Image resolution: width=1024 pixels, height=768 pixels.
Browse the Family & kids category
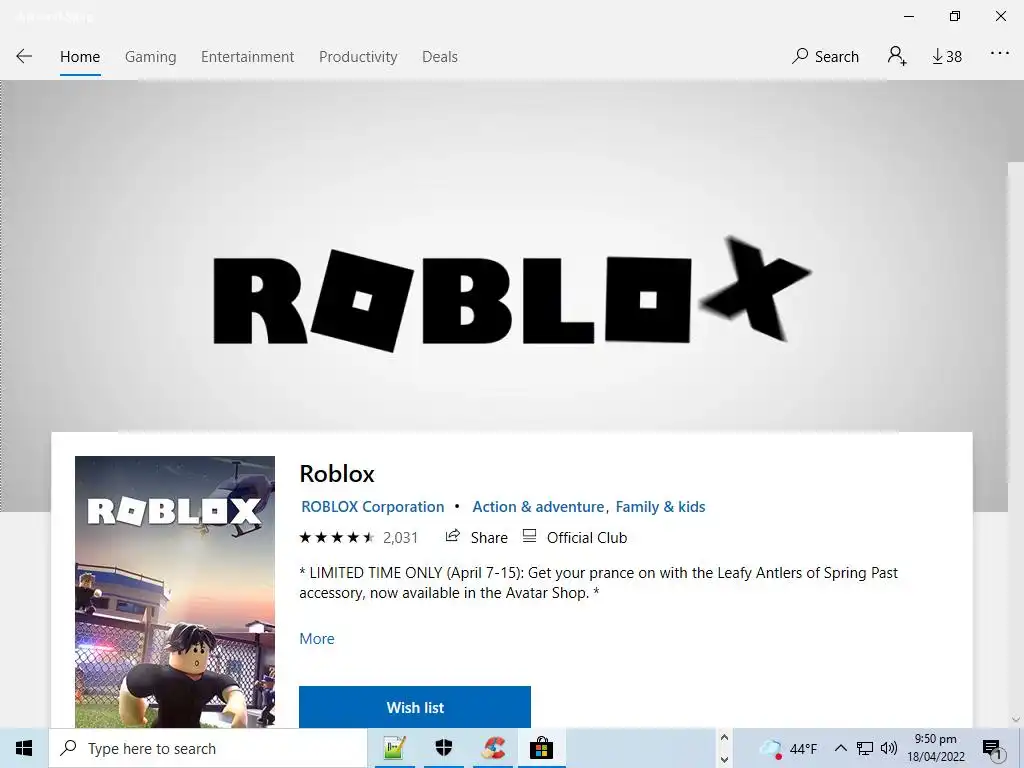click(x=660, y=507)
